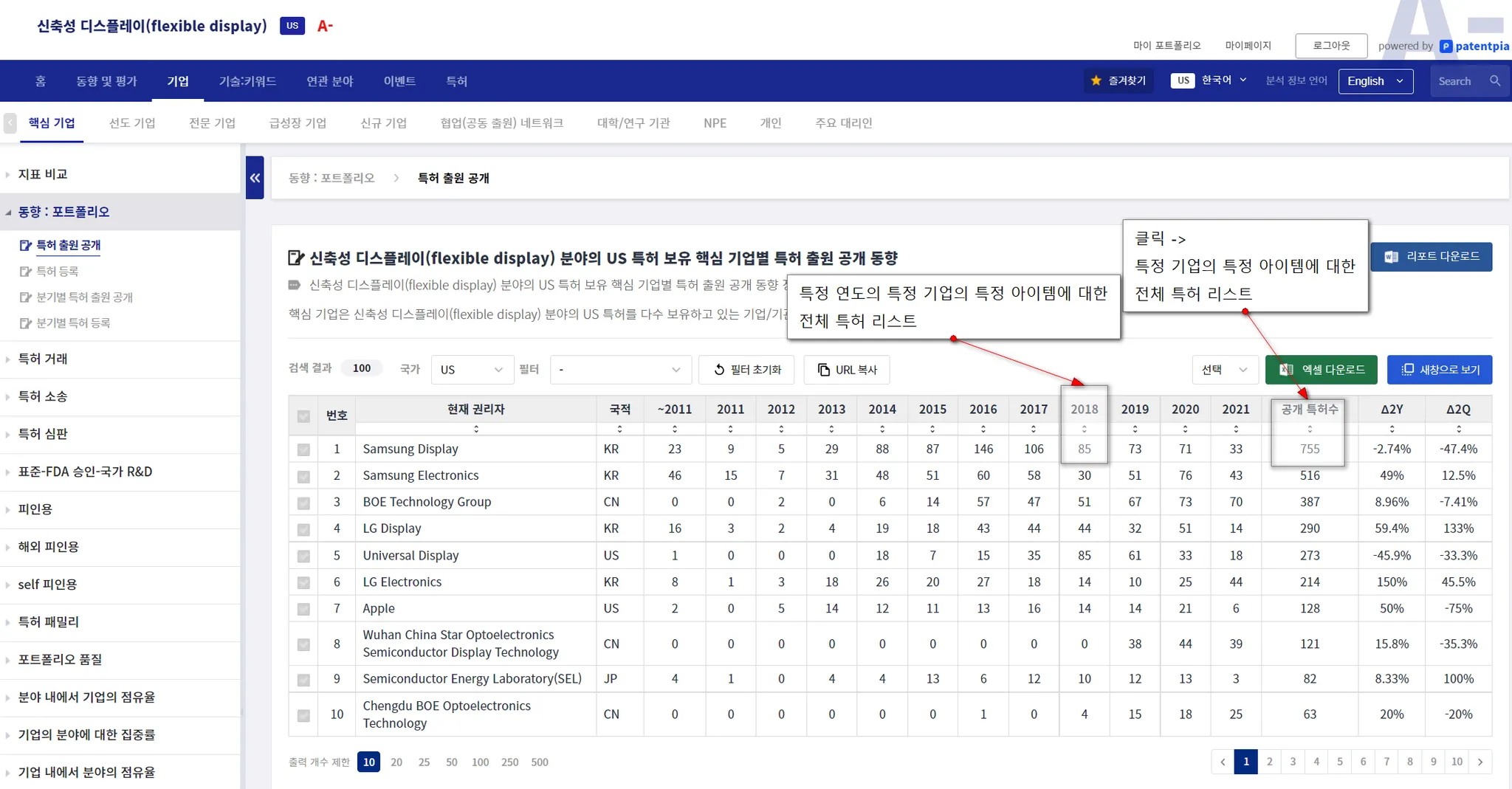1512x789 pixels.
Task: Open the 필터 dropdown
Action: [x=620, y=370]
